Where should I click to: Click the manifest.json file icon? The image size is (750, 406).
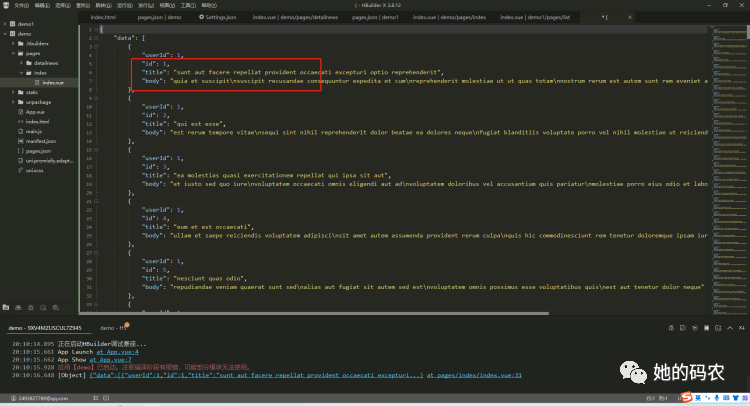[x=21, y=141]
